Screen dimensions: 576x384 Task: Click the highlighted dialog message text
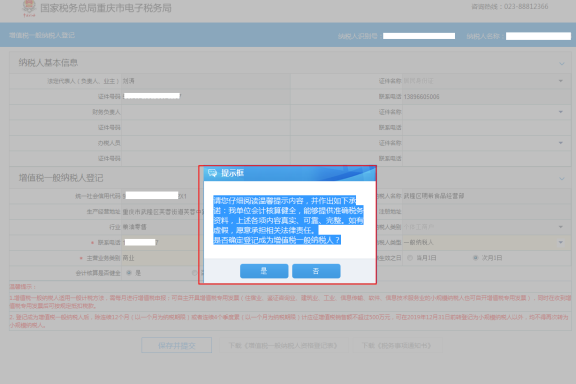pos(288,220)
